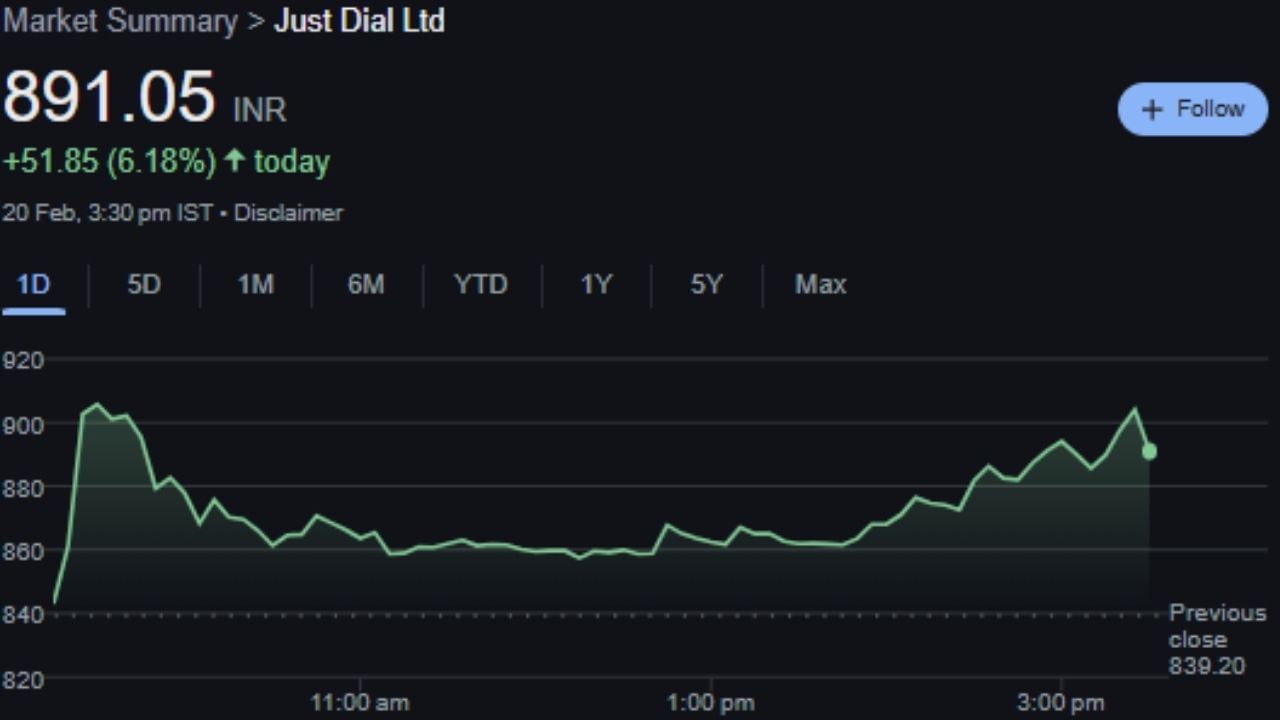Click the 900 y-axis label

[23, 425]
